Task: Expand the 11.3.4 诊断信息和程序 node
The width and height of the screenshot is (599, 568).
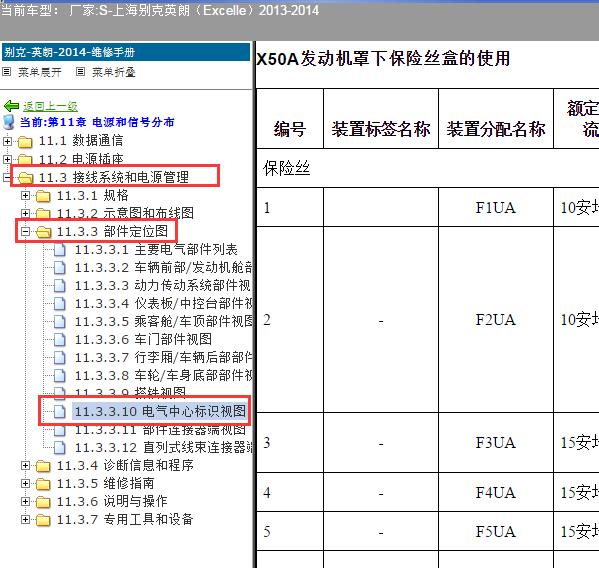Action: 25,465
